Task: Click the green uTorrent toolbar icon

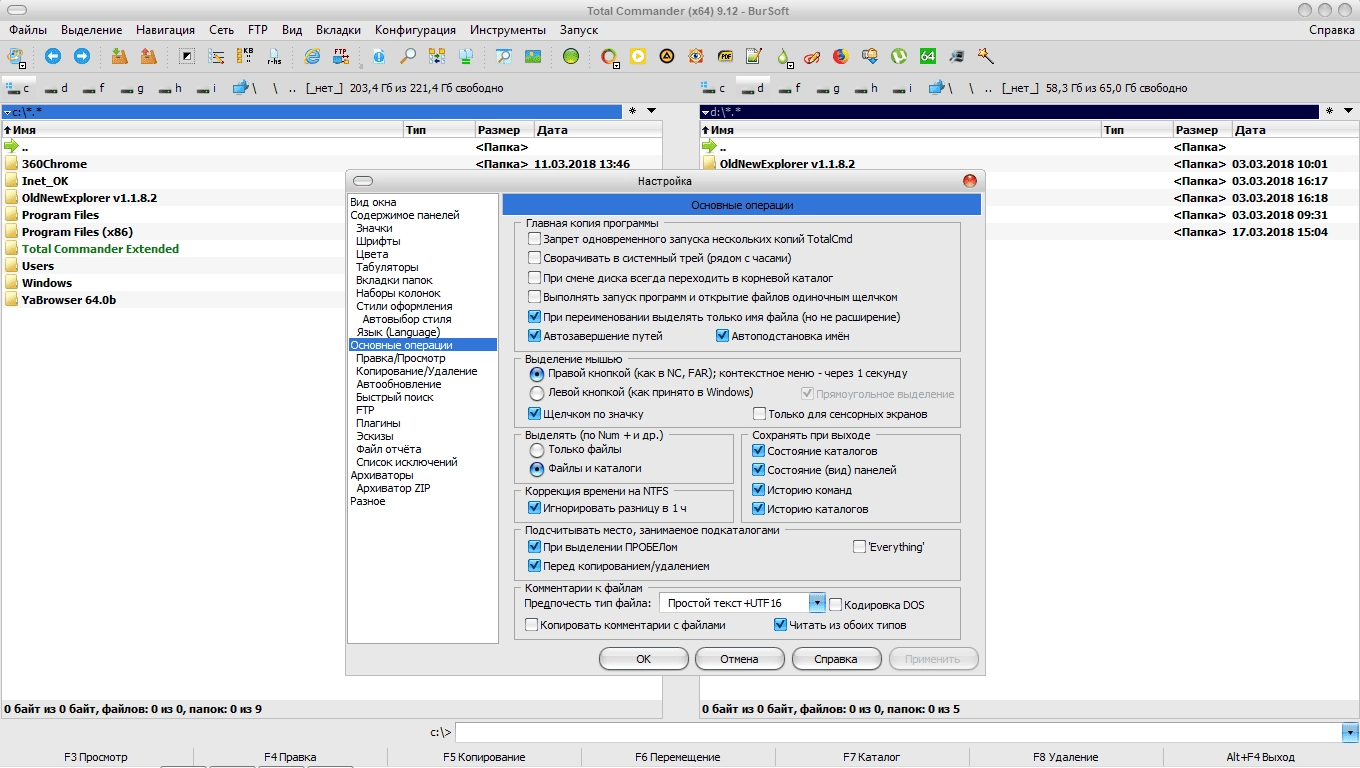Action: [x=899, y=56]
